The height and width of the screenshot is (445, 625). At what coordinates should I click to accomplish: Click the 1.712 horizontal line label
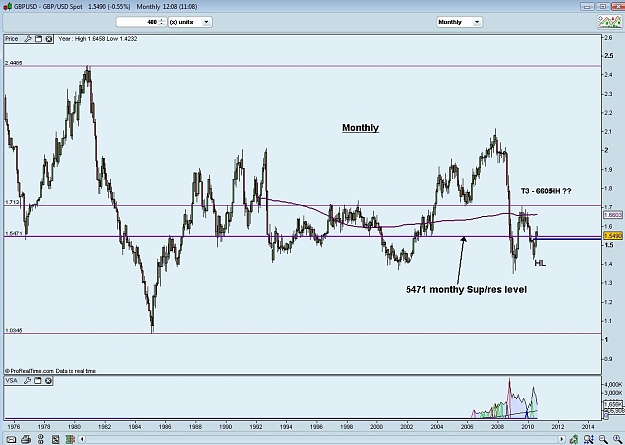click(x=12, y=203)
